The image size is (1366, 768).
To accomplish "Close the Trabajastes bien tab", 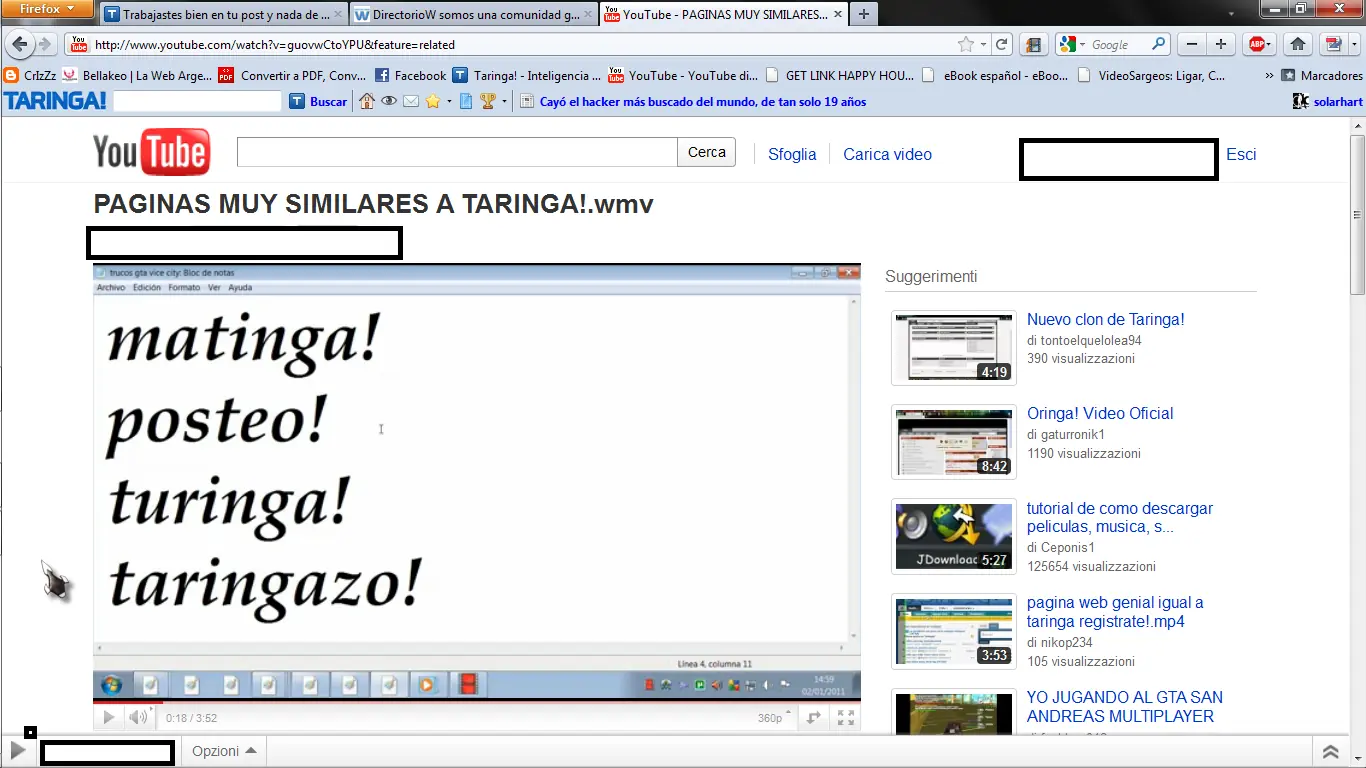I will click(337, 15).
